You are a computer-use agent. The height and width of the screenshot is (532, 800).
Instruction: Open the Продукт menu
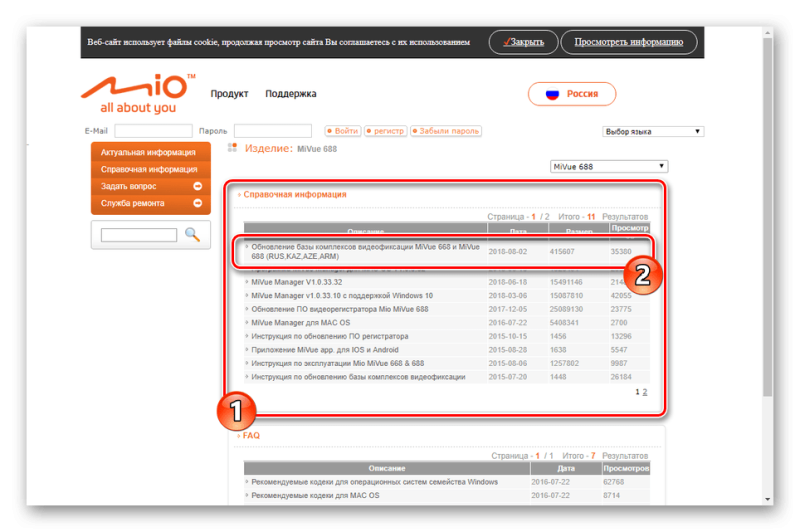coord(229,94)
